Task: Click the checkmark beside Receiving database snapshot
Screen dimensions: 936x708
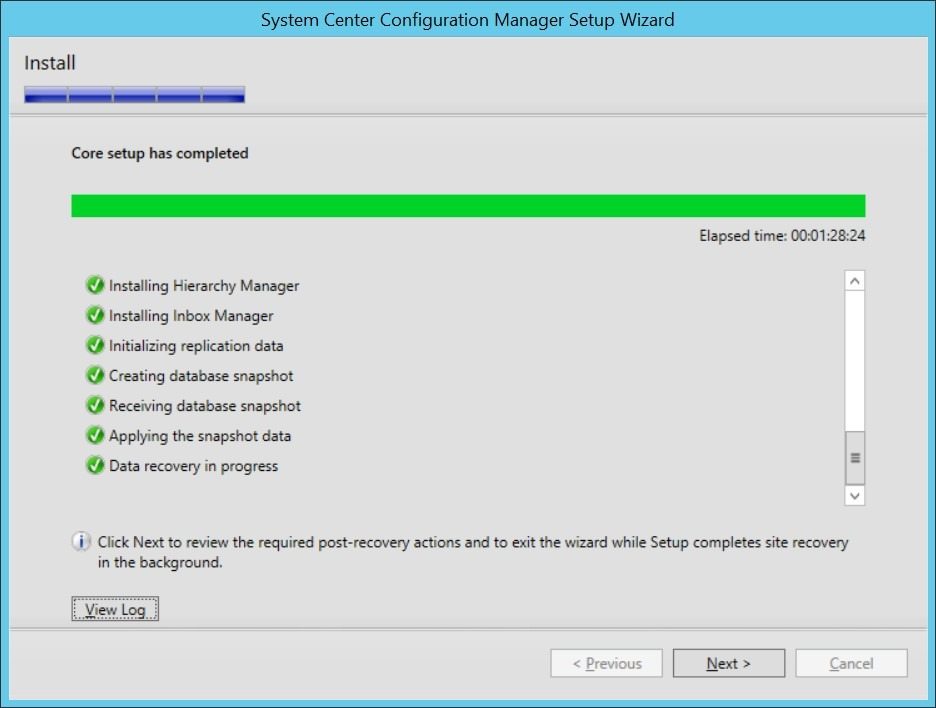Action: [94, 406]
